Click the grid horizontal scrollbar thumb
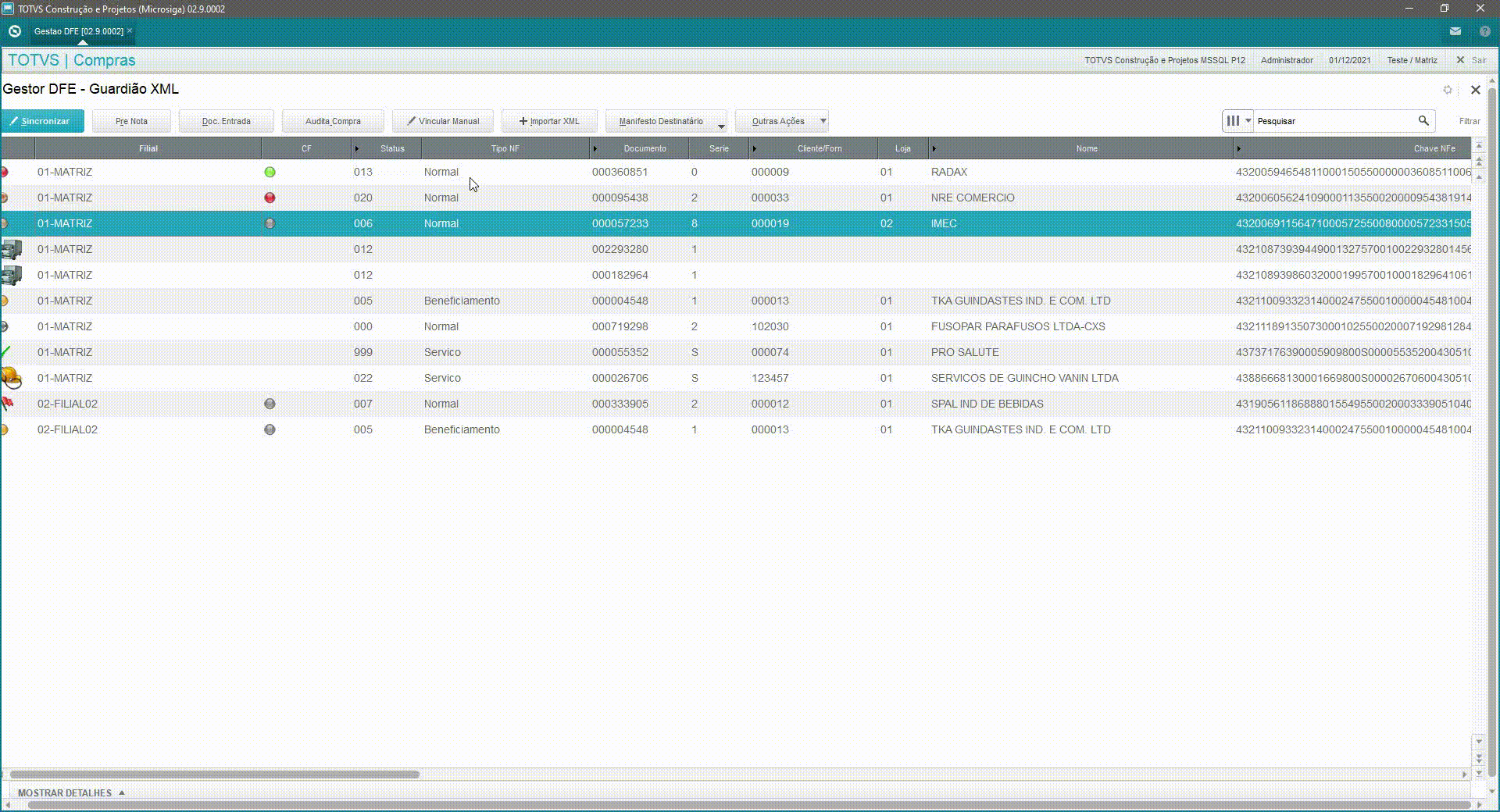The height and width of the screenshot is (812, 1500). tap(214, 775)
